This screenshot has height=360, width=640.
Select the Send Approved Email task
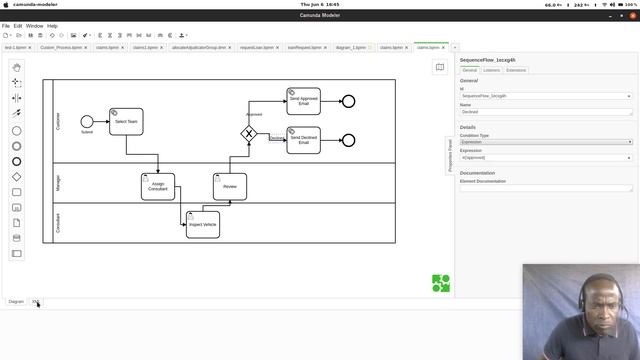304,101
